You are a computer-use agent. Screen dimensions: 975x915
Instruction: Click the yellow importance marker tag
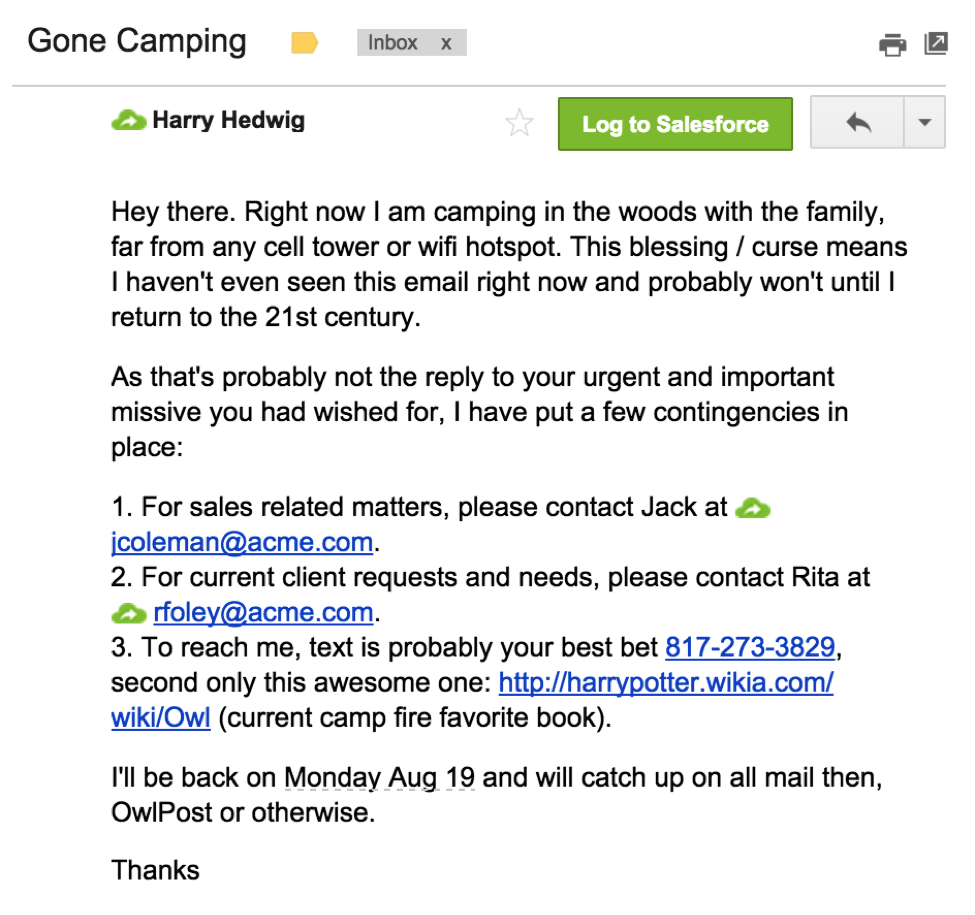pyautogui.click(x=304, y=43)
